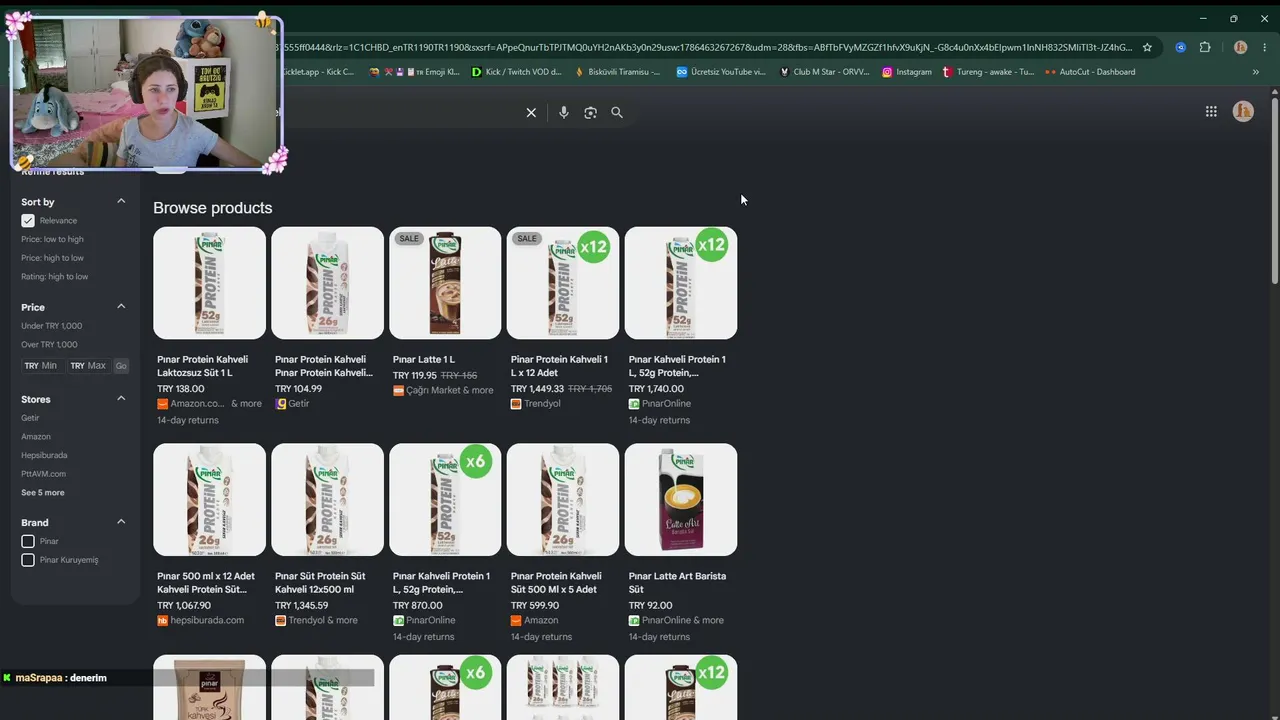Open Pınar Latte Art Barista Süt image
1280x720 pixels.
681,500
